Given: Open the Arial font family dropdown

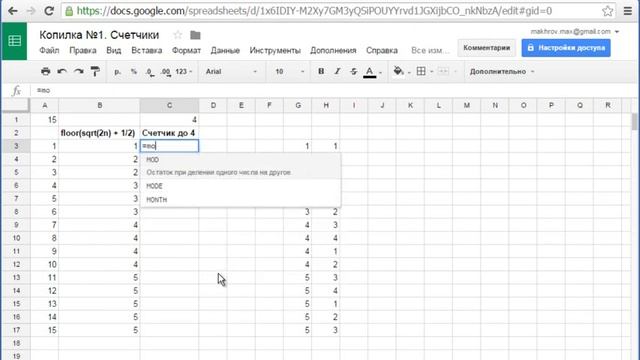Looking at the screenshot, I should [231, 71].
